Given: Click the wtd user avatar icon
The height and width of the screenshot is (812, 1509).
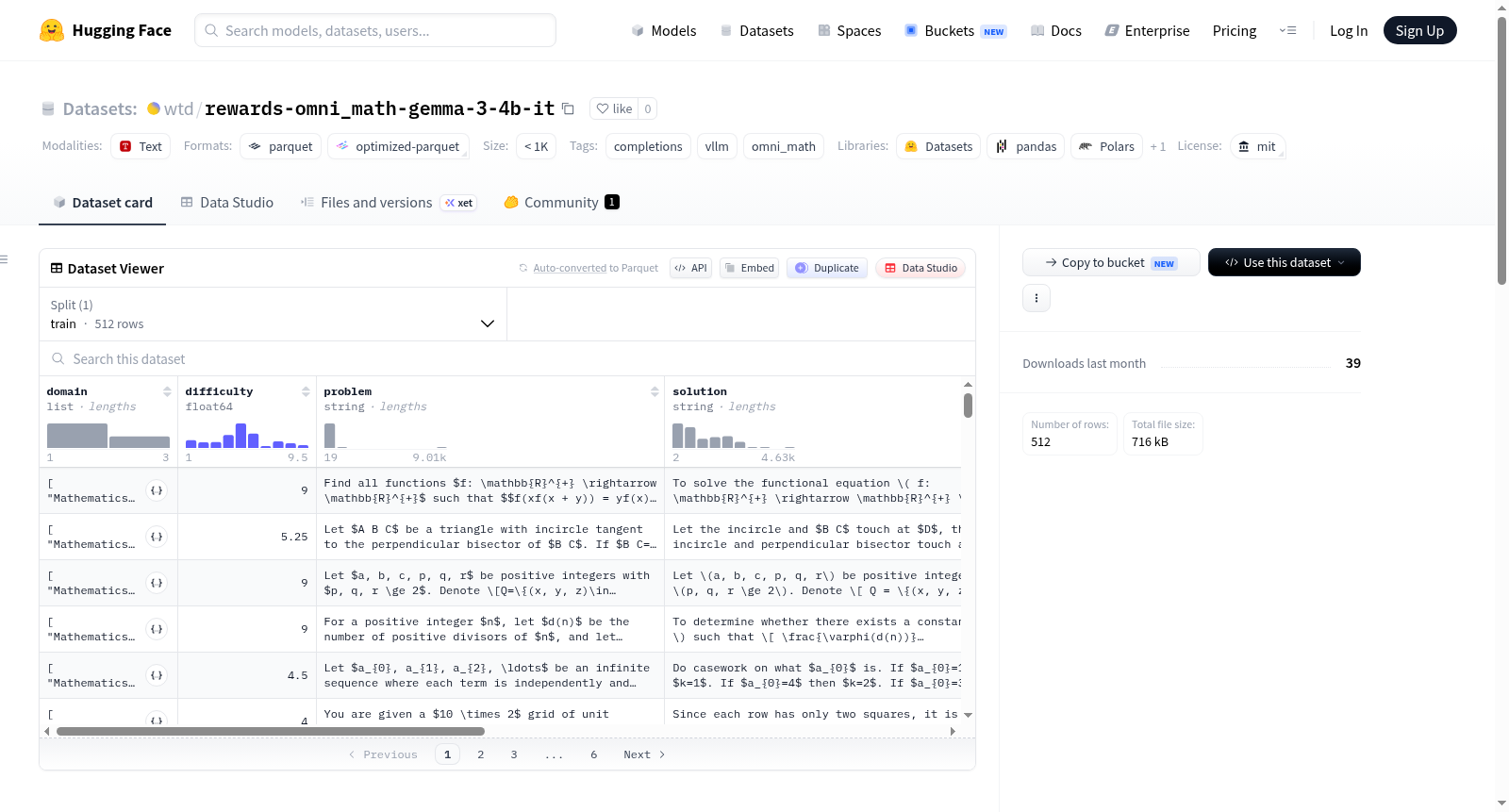Looking at the screenshot, I should point(154,108).
